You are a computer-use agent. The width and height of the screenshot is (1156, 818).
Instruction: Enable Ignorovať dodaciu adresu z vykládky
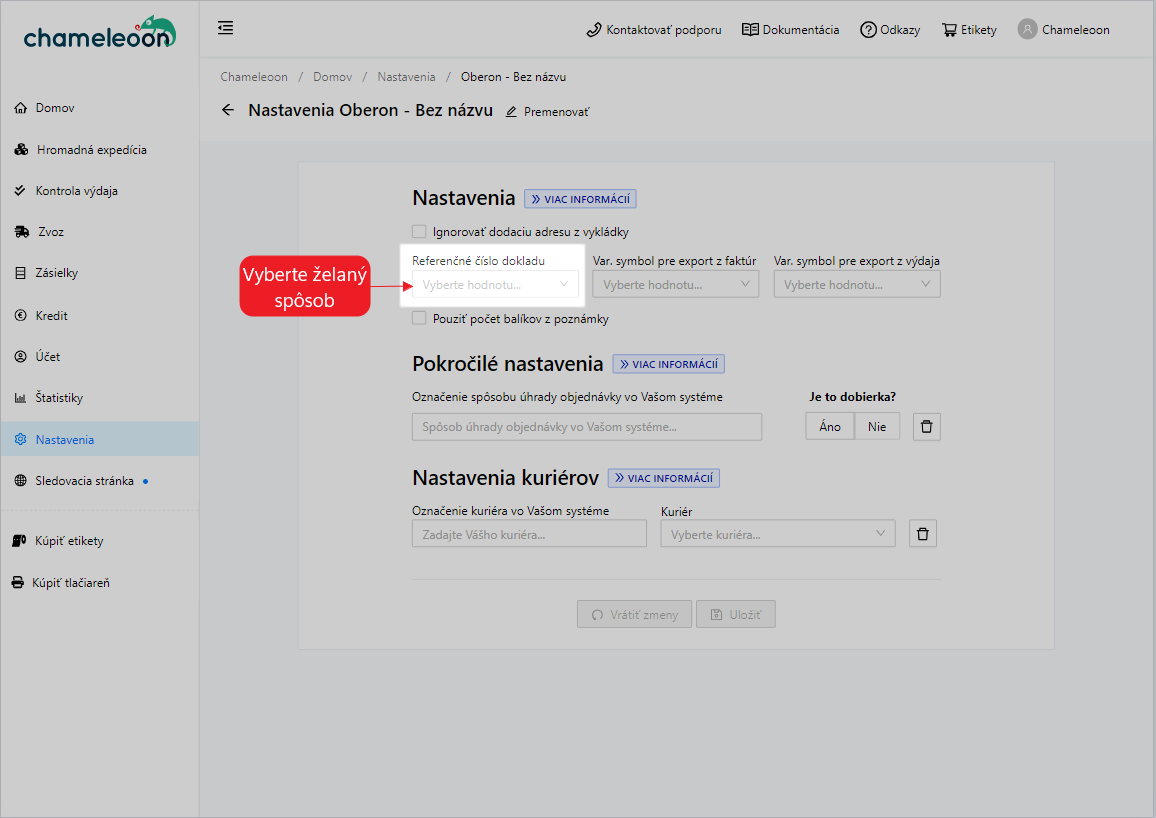pyautogui.click(x=419, y=231)
